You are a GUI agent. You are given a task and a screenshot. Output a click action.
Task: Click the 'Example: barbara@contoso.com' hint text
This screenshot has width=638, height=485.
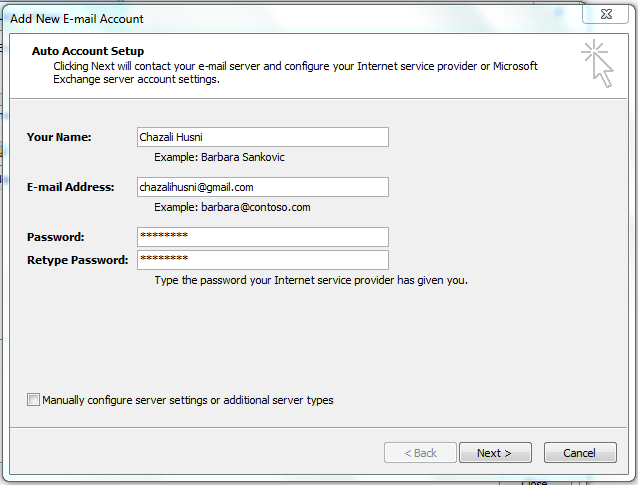(232, 208)
